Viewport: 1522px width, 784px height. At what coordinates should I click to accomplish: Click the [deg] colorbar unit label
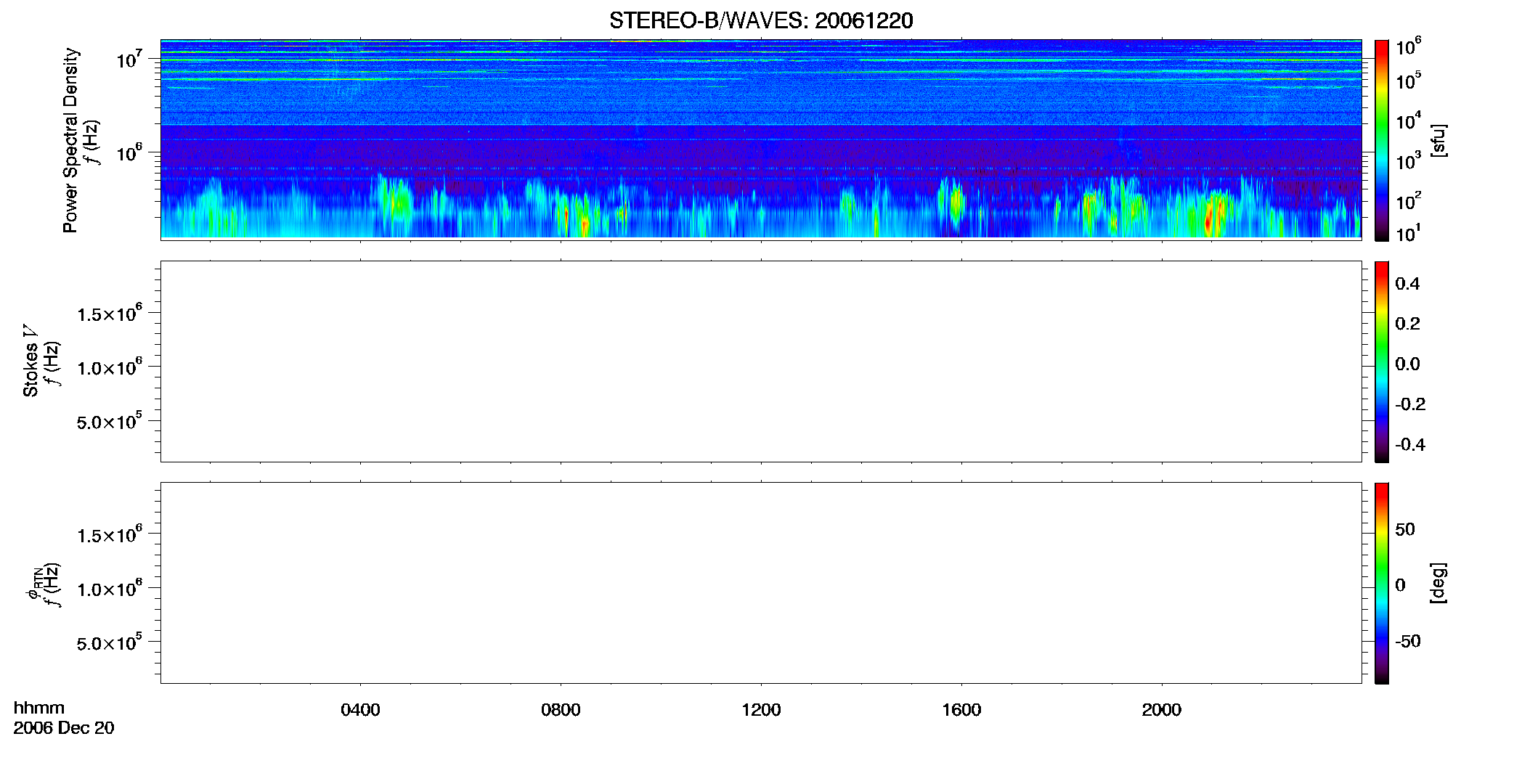[1438, 583]
